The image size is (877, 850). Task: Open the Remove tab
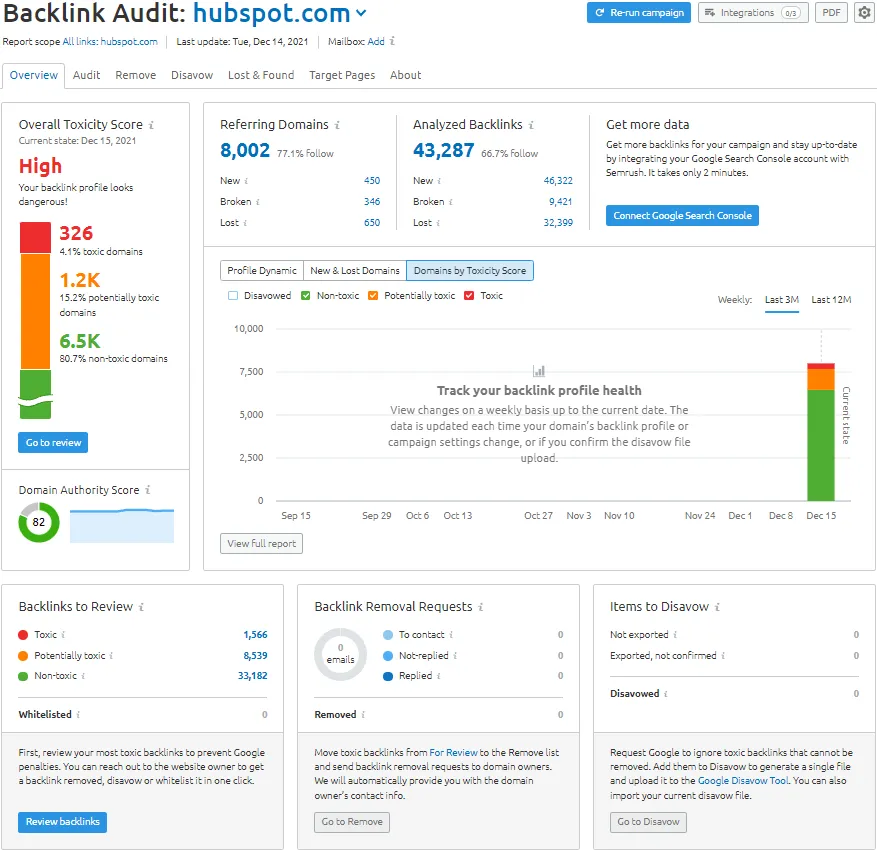(135, 75)
